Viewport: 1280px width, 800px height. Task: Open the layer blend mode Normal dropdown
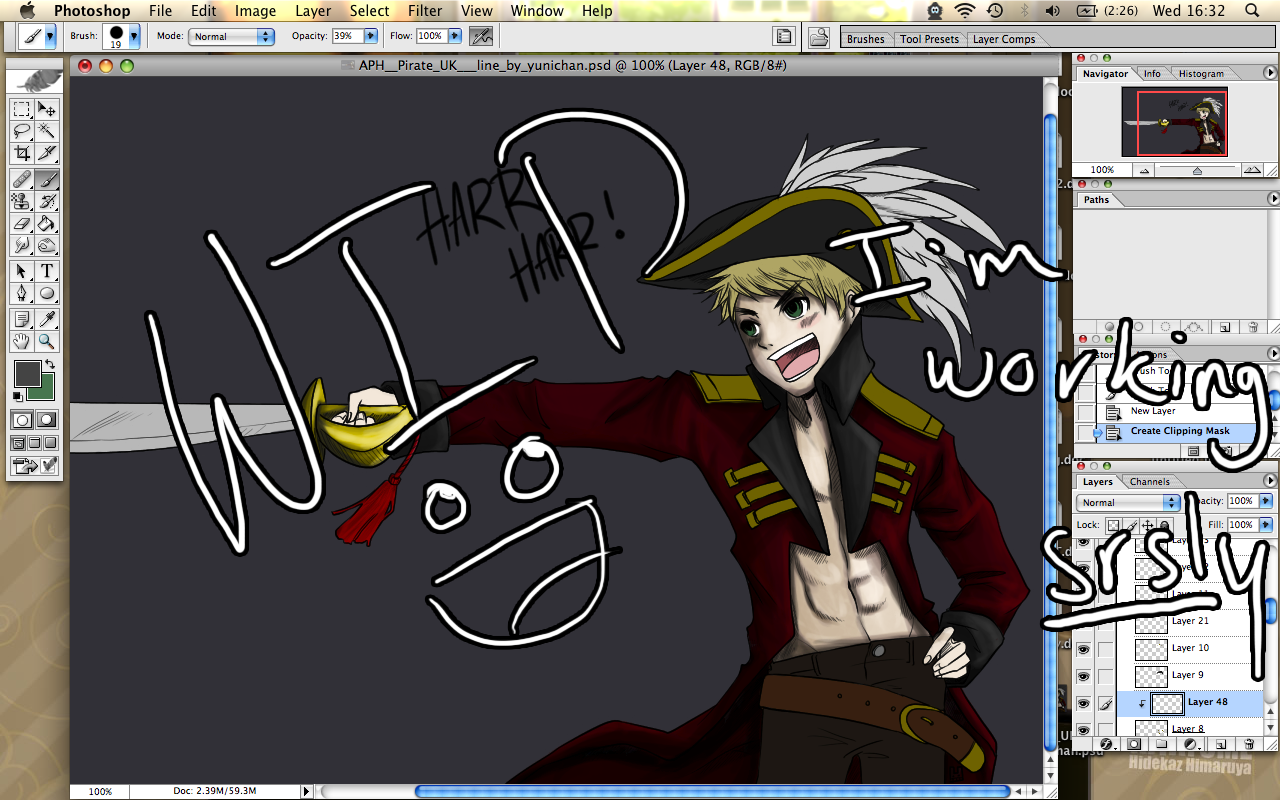(1128, 502)
